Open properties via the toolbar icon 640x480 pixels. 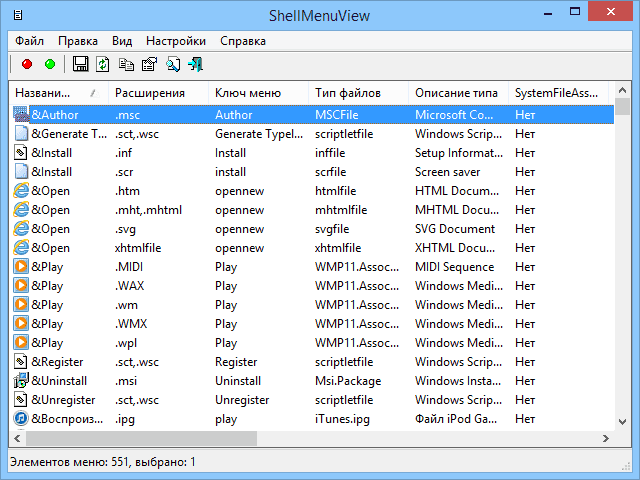coord(149,64)
